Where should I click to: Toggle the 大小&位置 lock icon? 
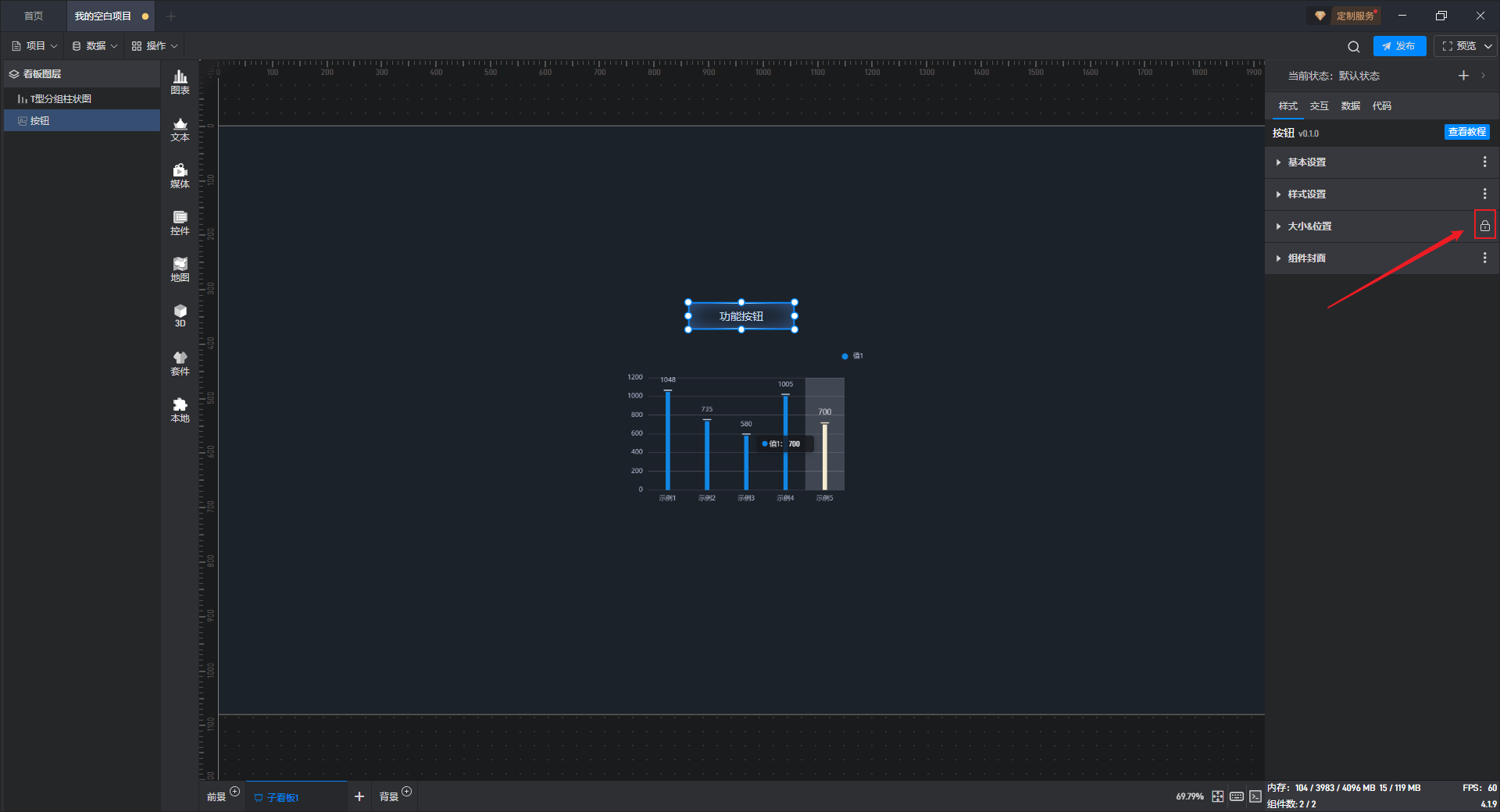point(1485,226)
